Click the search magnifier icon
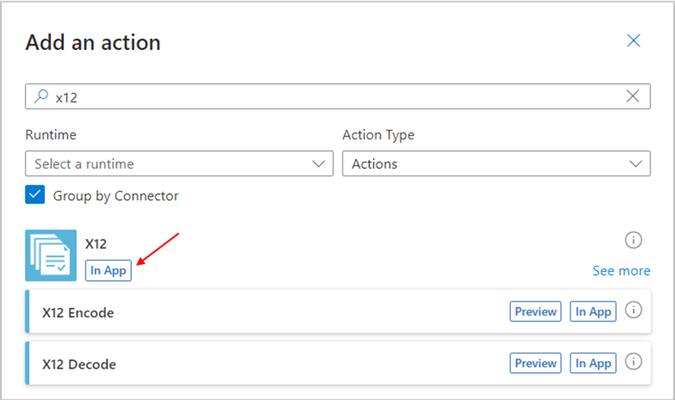 click(41, 96)
